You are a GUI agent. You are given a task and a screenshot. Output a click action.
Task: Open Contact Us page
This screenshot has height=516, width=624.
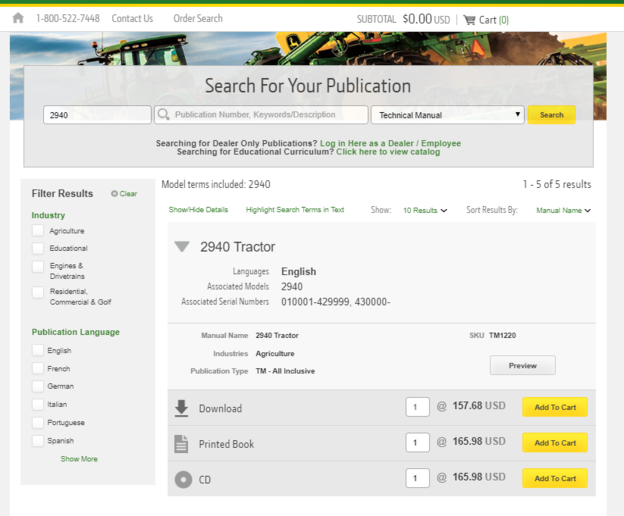(x=132, y=18)
